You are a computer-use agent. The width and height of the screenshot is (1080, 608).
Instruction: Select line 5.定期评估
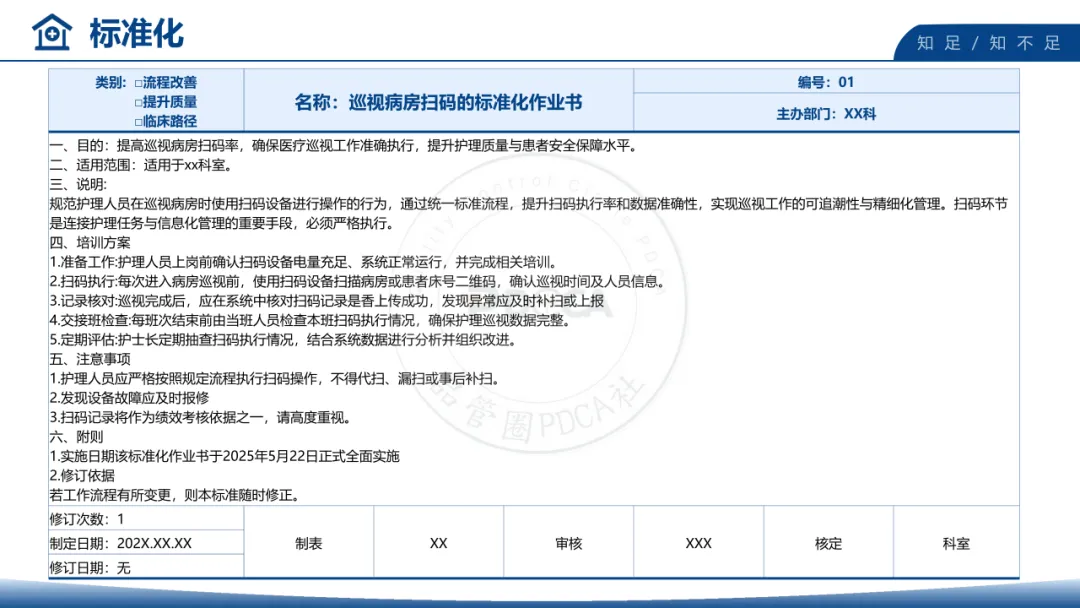click(284, 339)
